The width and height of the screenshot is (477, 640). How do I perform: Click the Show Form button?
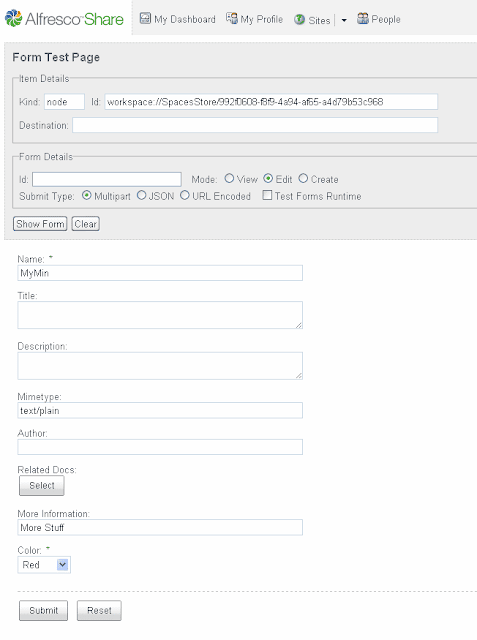point(40,224)
